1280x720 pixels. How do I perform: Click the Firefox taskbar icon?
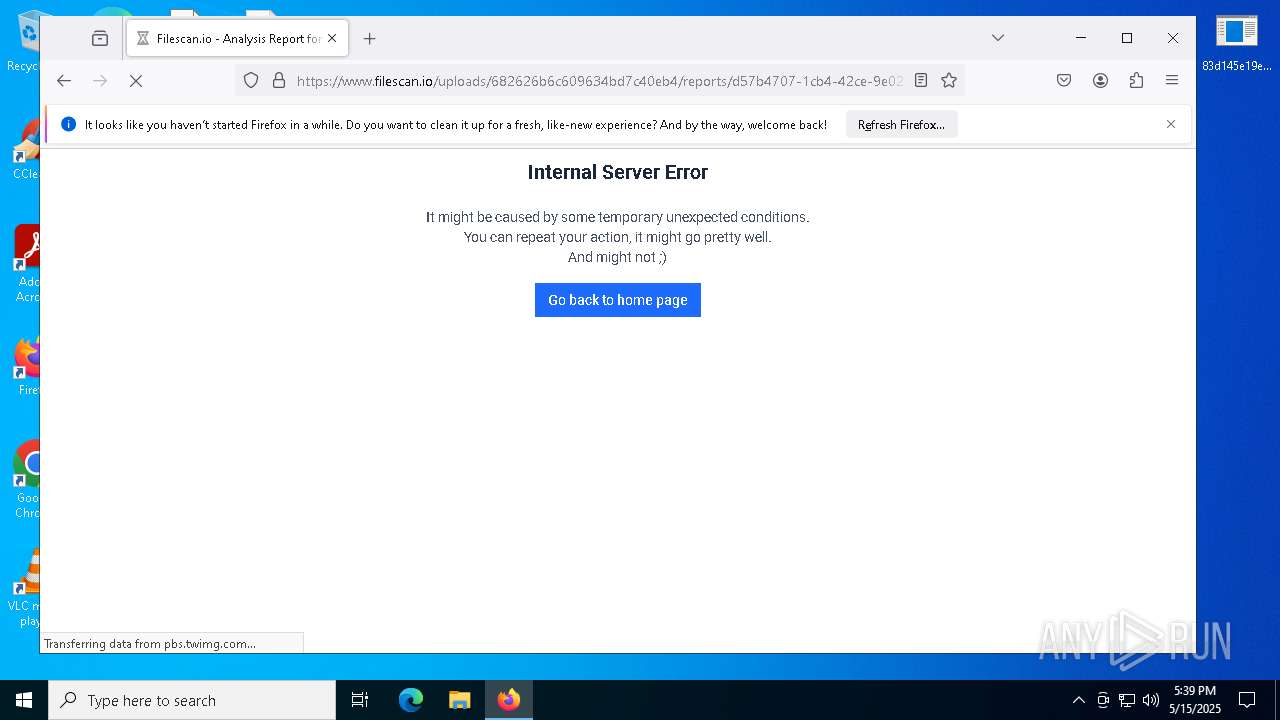[509, 700]
